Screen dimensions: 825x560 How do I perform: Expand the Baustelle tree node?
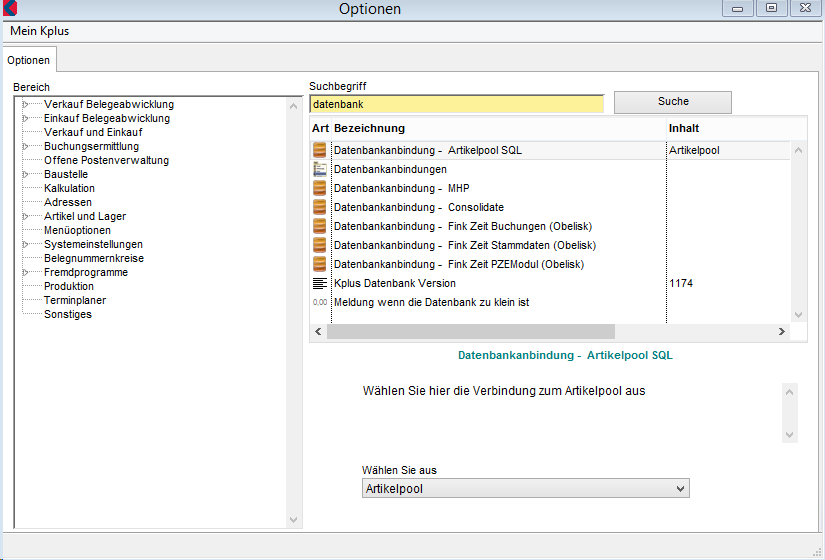25,174
